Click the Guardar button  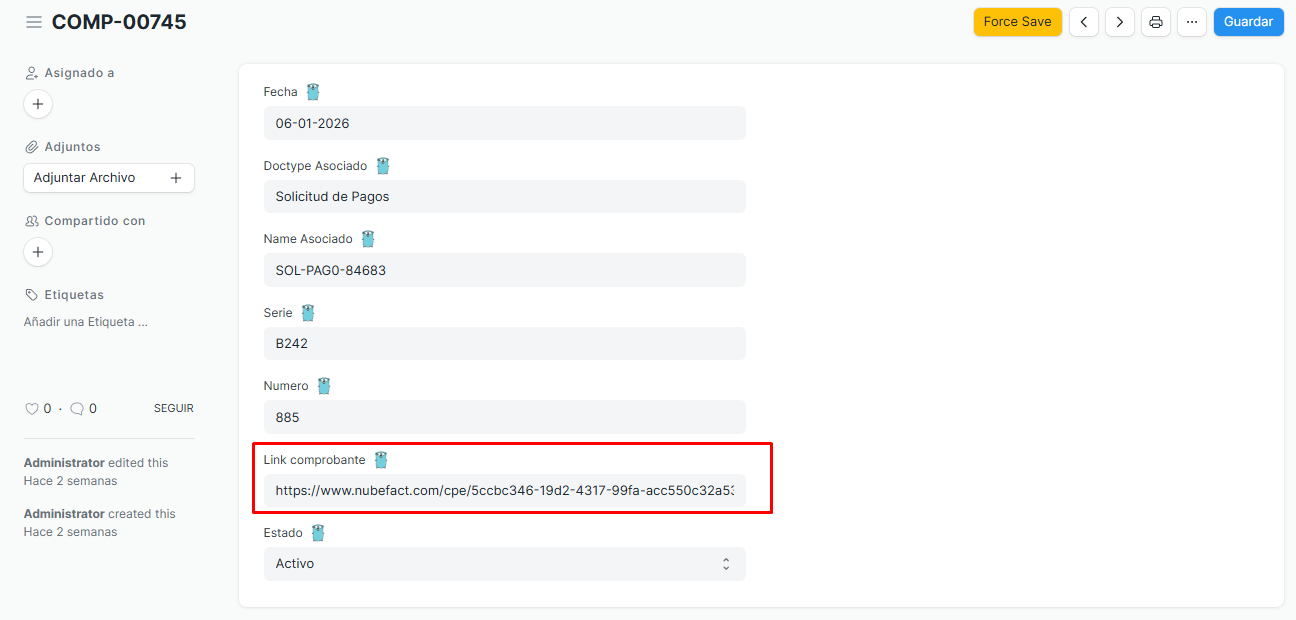(1248, 22)
